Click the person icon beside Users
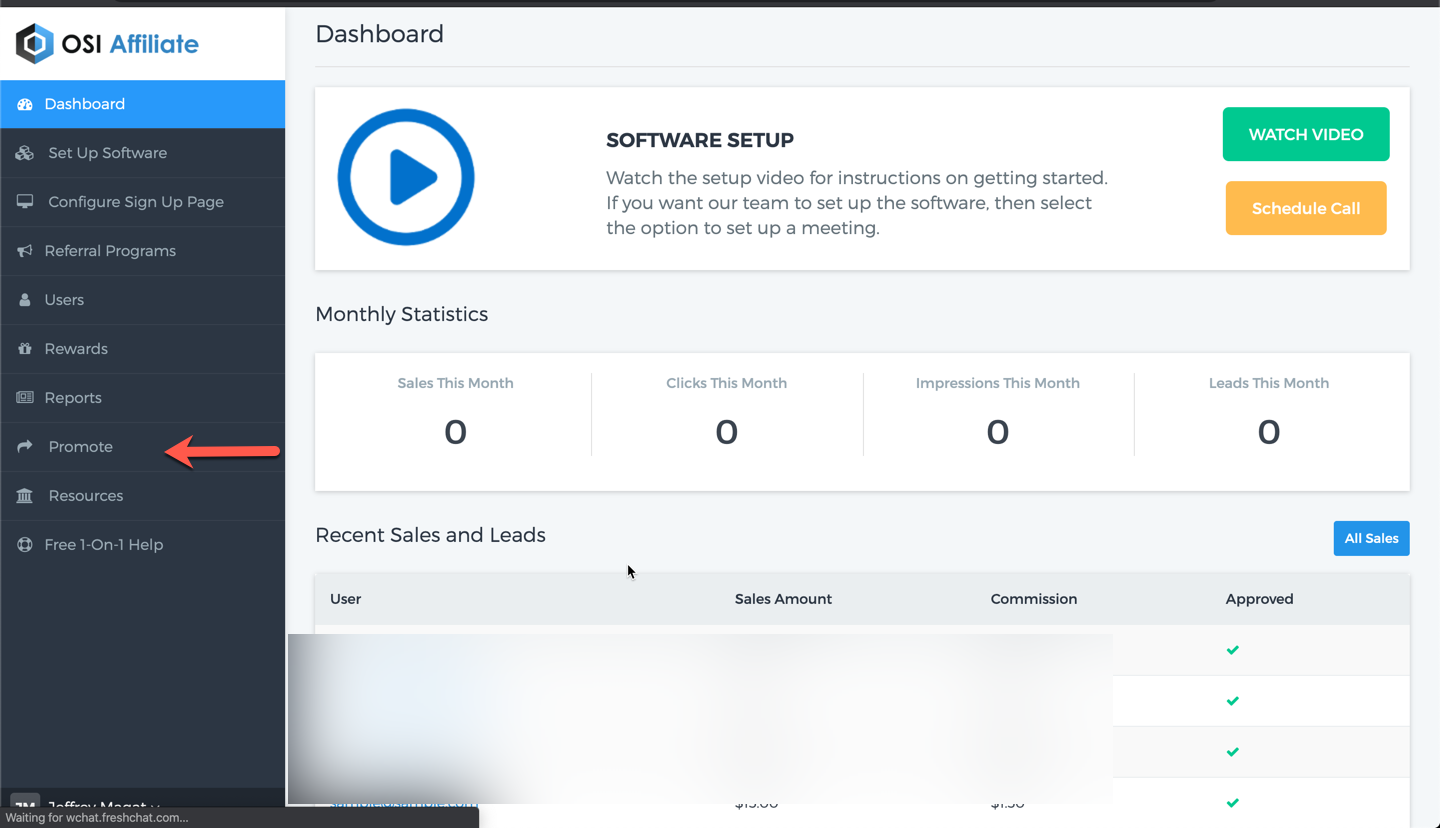This screenshot has height=828, width=1440. (x=25, y=300)
